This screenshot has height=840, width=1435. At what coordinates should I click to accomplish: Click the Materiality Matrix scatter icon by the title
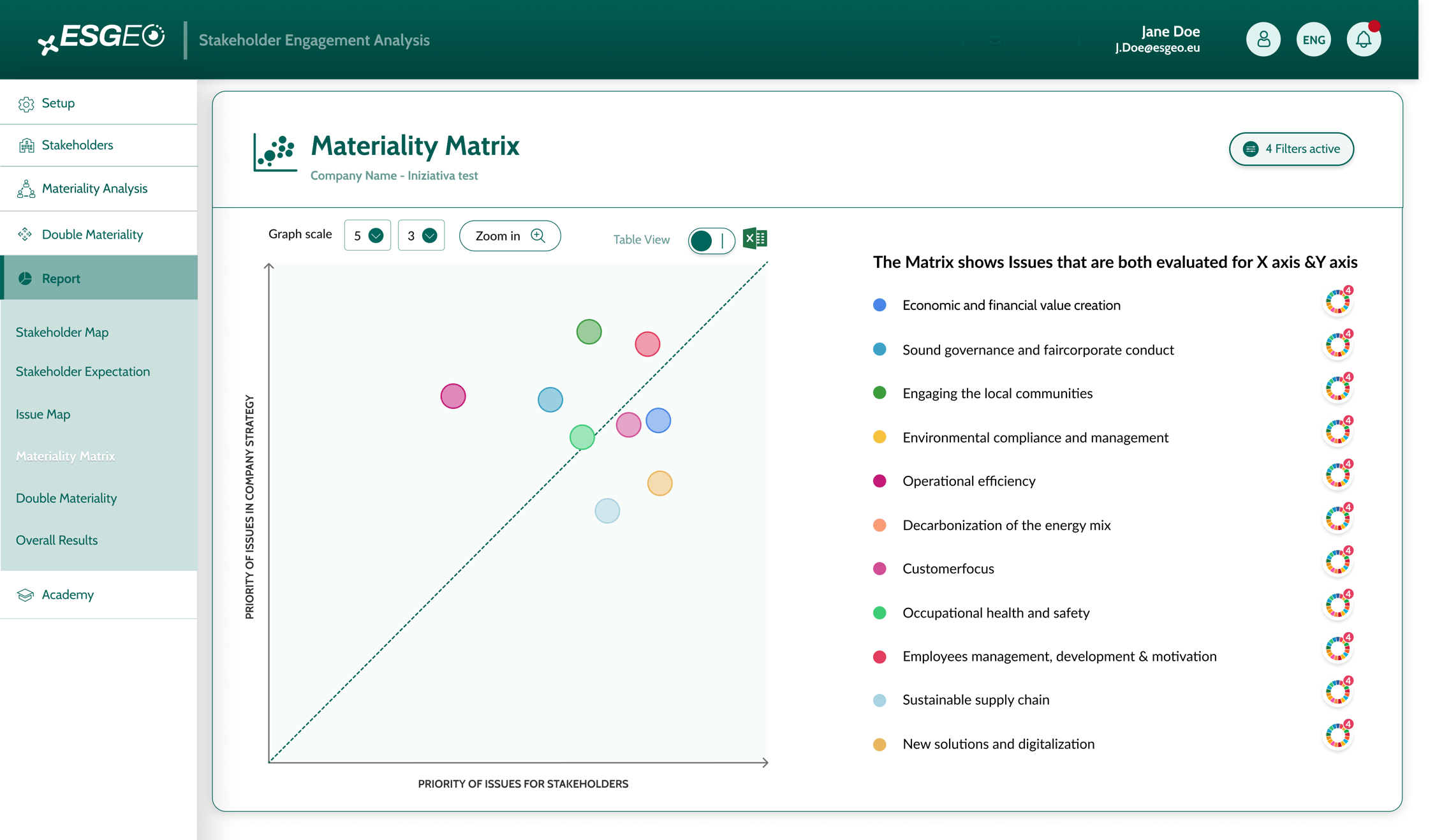275,152
